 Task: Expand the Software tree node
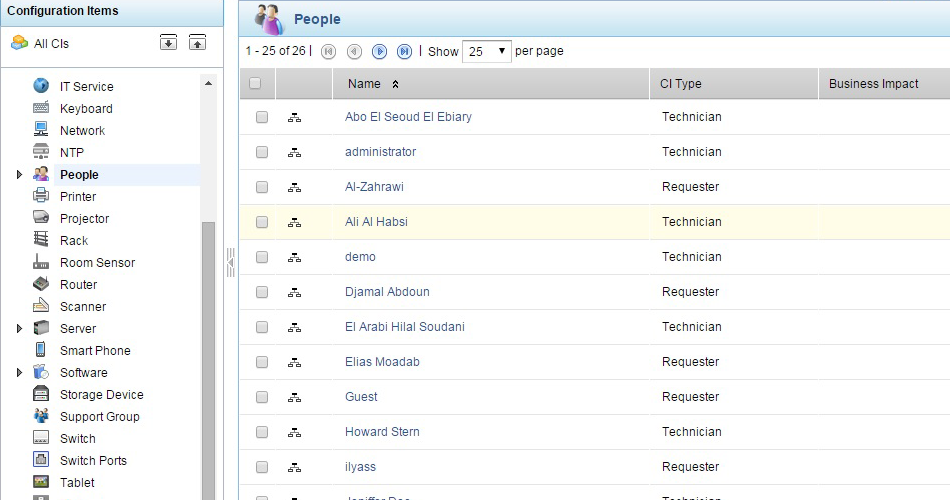point(19,372)
